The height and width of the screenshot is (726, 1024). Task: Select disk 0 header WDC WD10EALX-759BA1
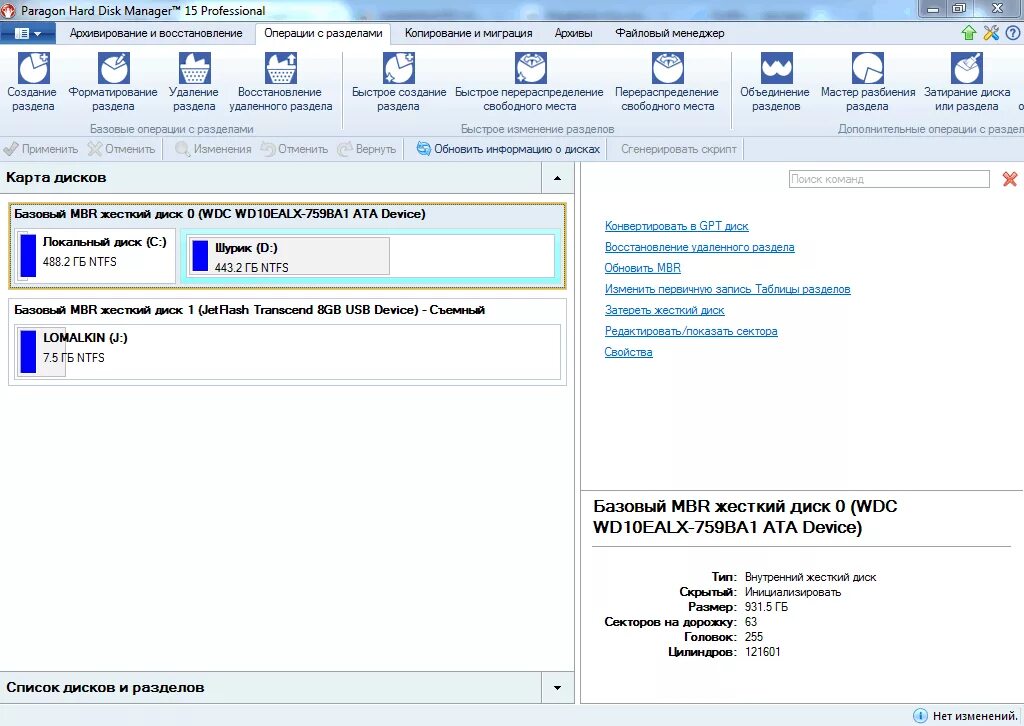[x=220, y=213]
